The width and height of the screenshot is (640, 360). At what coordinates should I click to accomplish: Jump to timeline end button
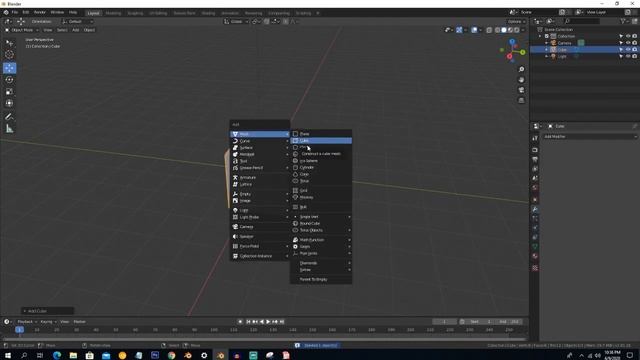(x=282, y=322)
